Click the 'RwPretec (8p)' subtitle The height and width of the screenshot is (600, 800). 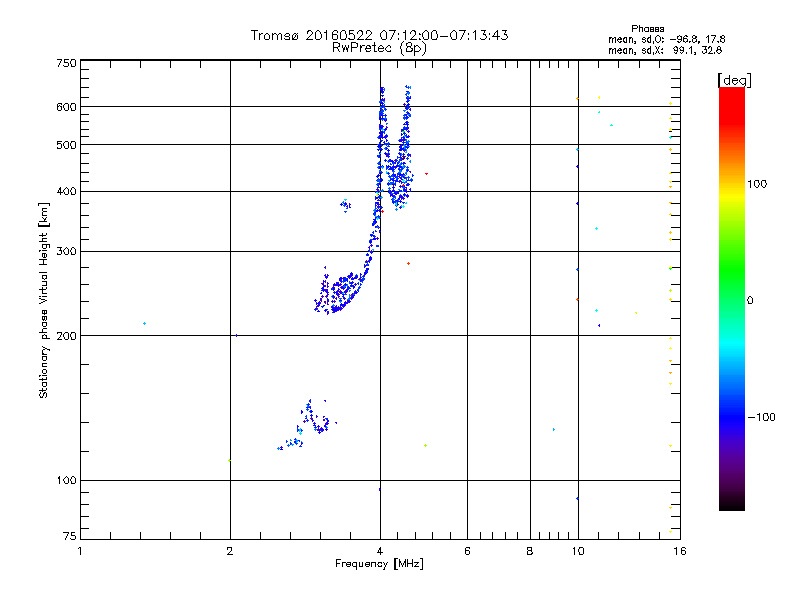click(379, 48)
